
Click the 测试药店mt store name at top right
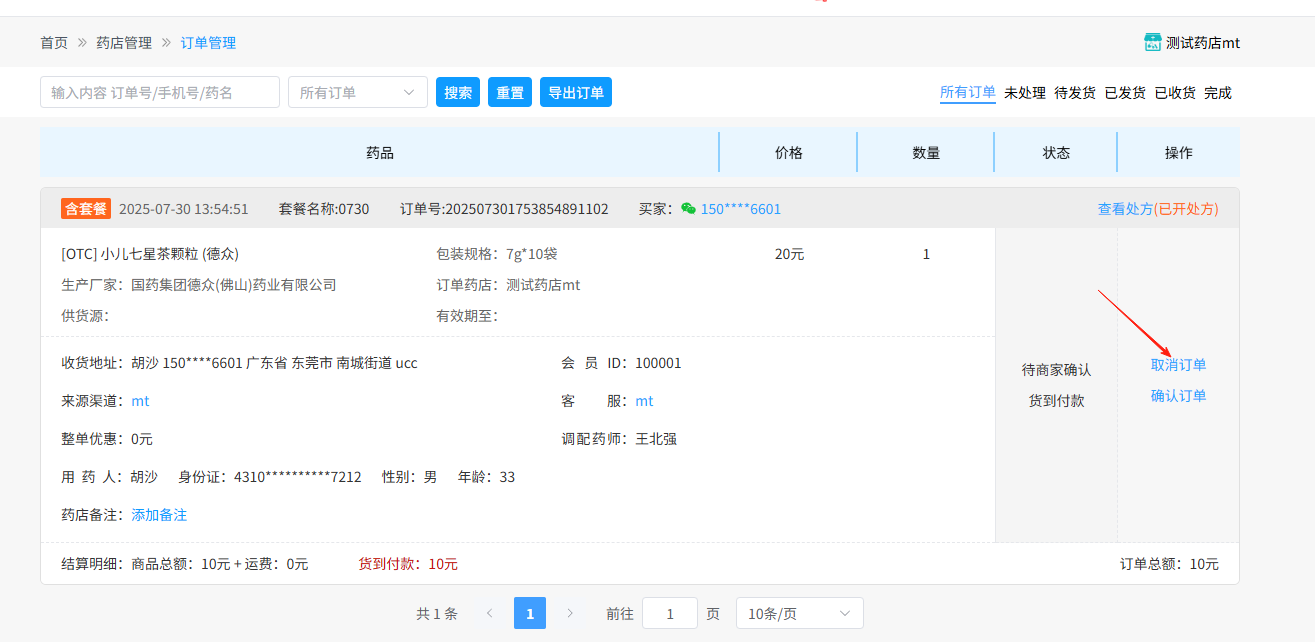1203,43
